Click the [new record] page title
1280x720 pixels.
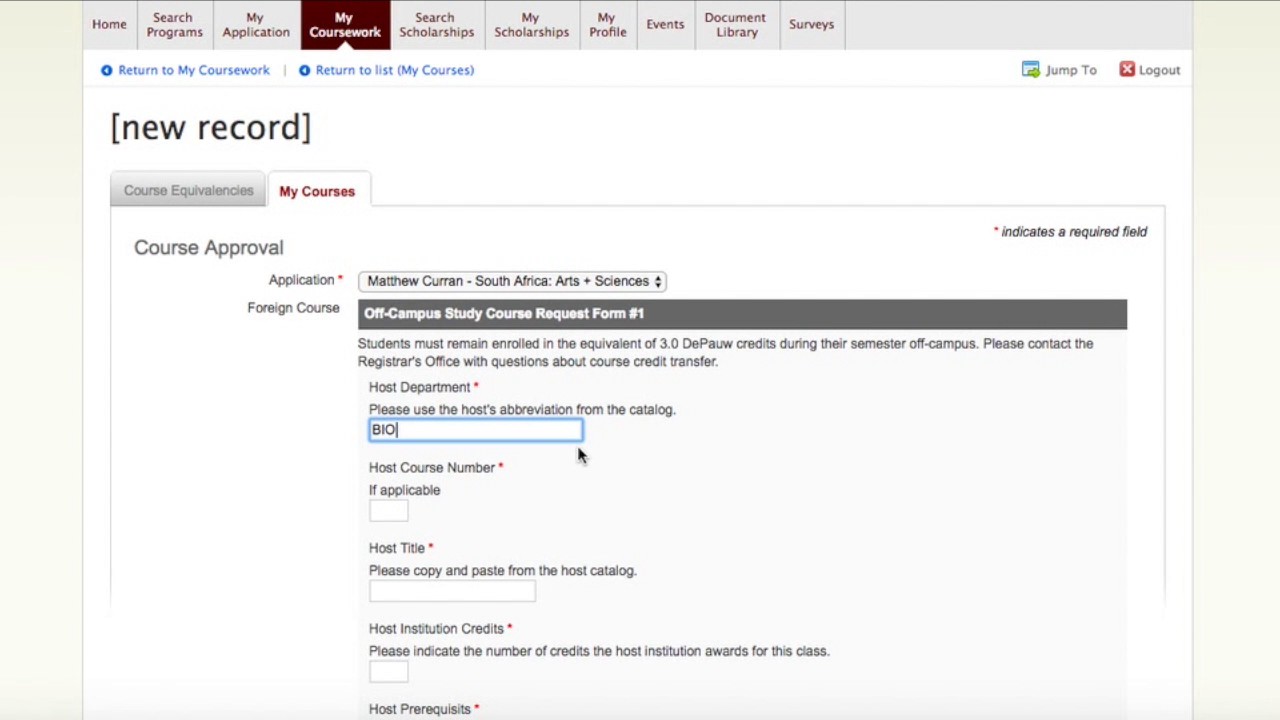210,128
